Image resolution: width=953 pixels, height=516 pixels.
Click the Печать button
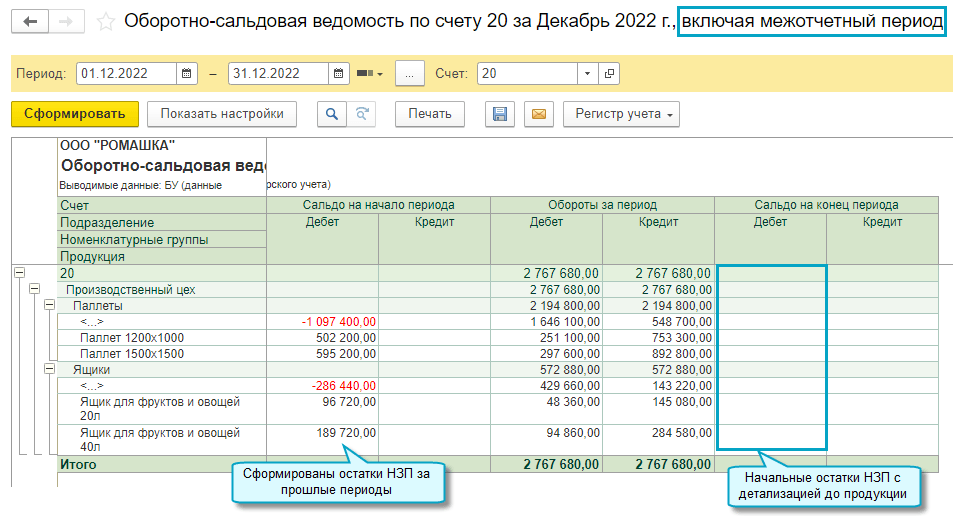pyautogui.click(x=430, y=114)
